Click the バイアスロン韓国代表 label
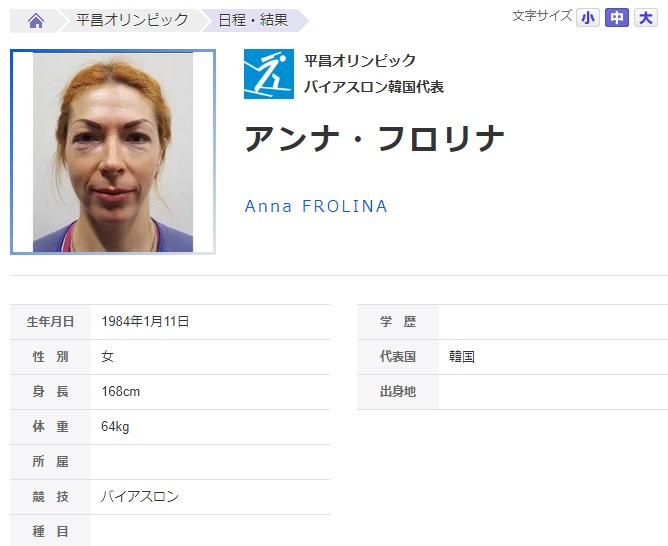Image resolution: width=668 pixels, height=546 pixels. click(x=374, y=87)
